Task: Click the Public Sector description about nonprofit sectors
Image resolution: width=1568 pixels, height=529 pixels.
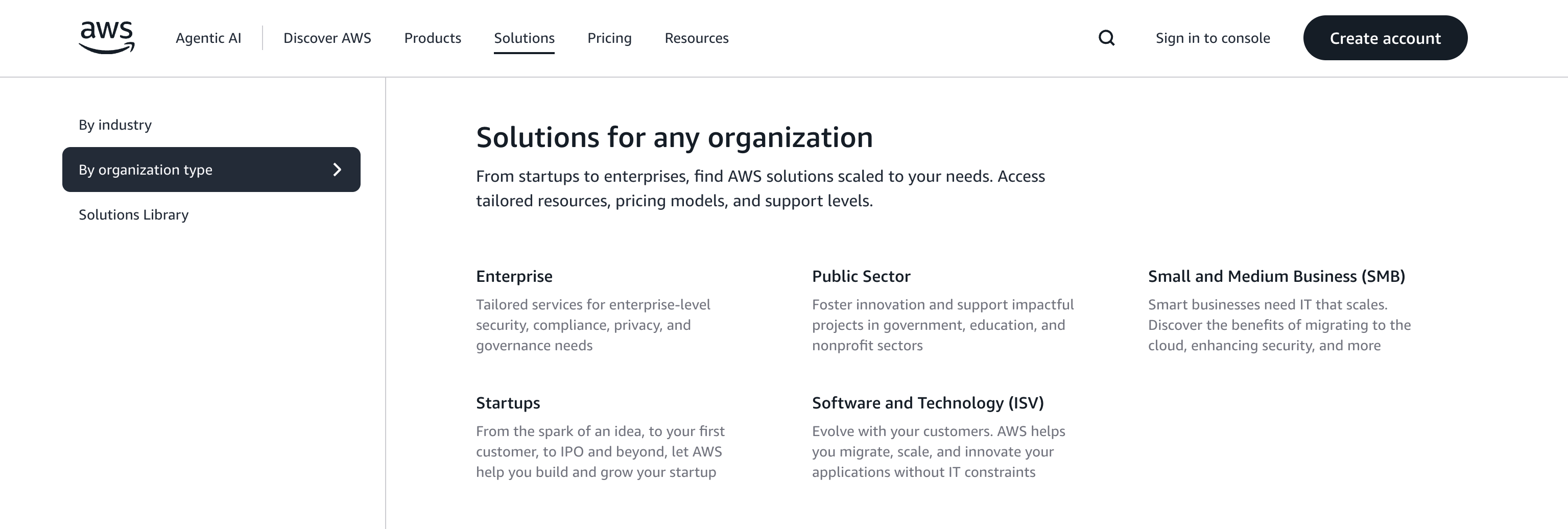Action: 943,324
